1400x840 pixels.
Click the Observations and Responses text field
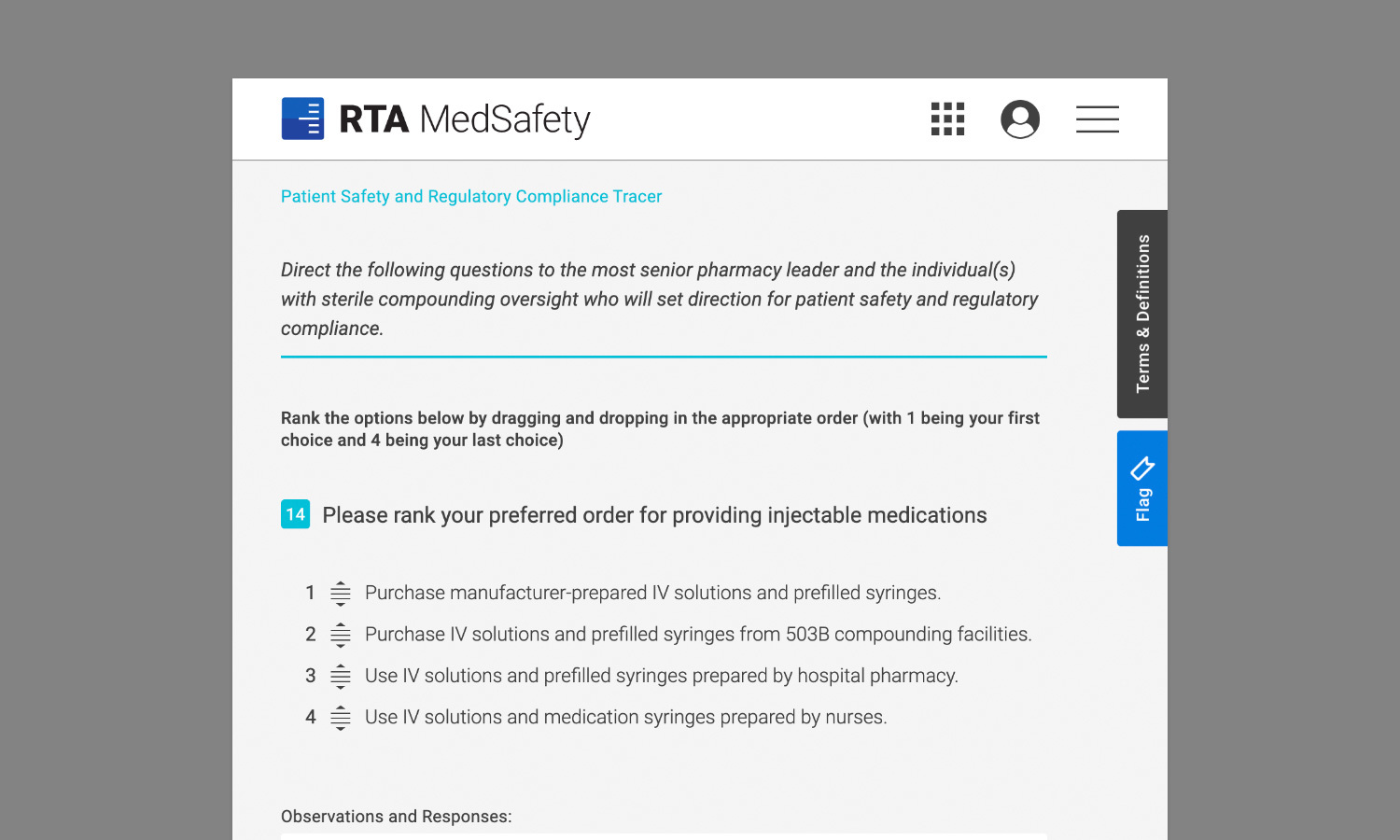[664, 835]
